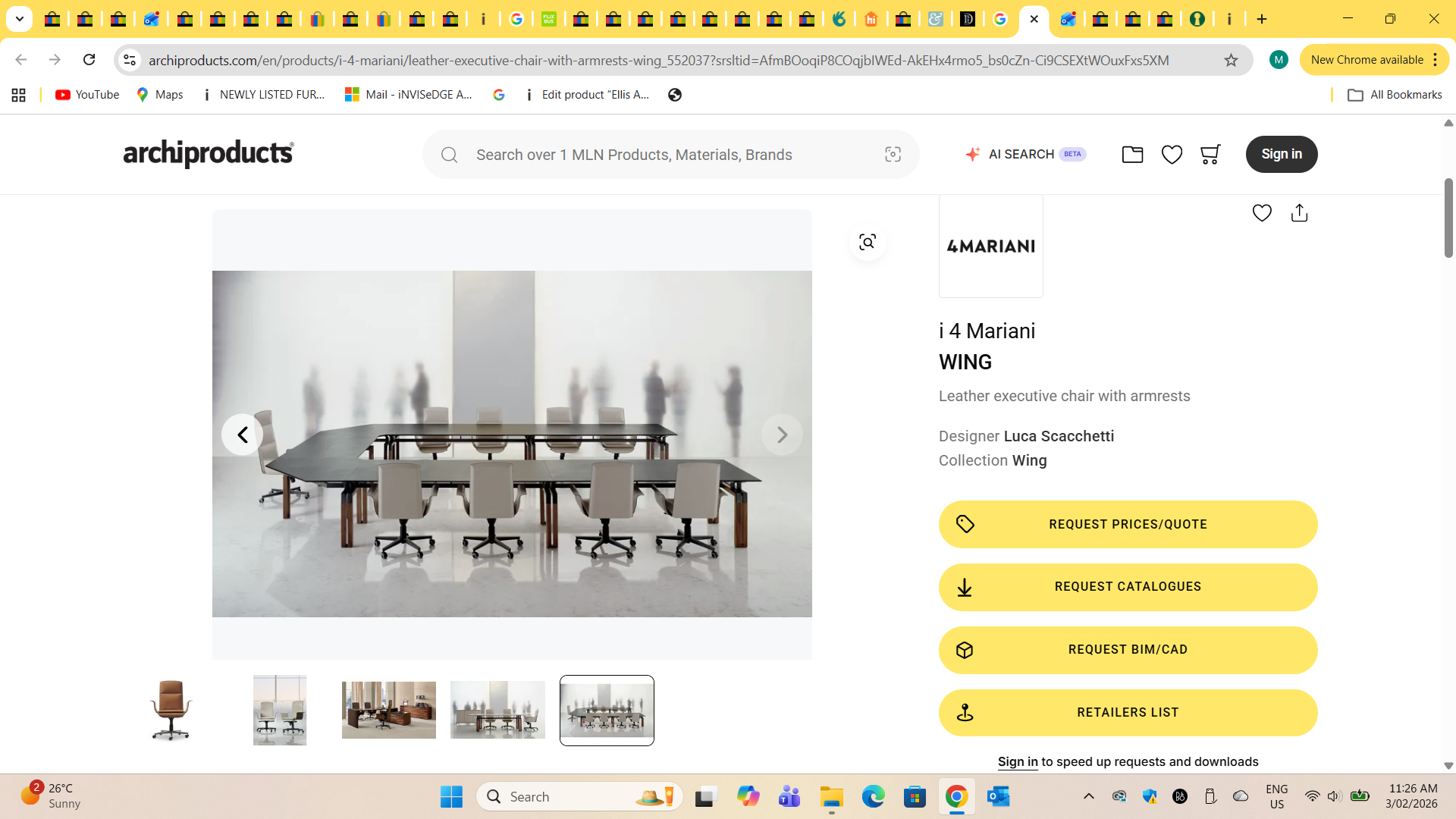The height and width of the screenshot is (819, 1456).
Task: Go to previous image with left arrow
Action: 242,435
